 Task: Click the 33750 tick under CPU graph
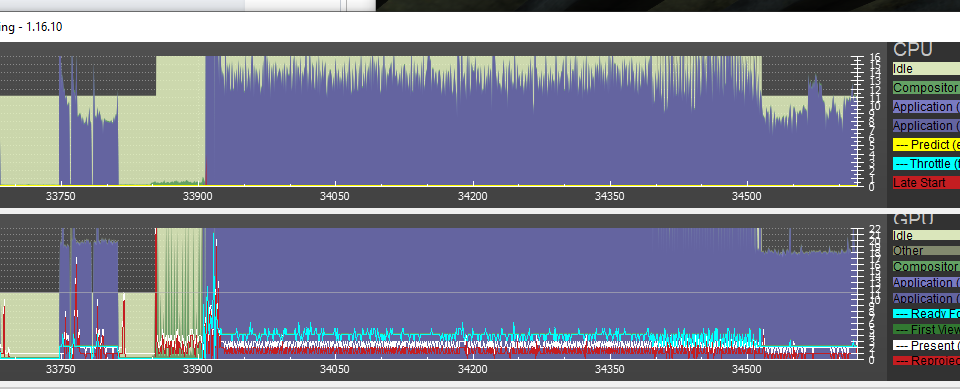coord(61,197)
